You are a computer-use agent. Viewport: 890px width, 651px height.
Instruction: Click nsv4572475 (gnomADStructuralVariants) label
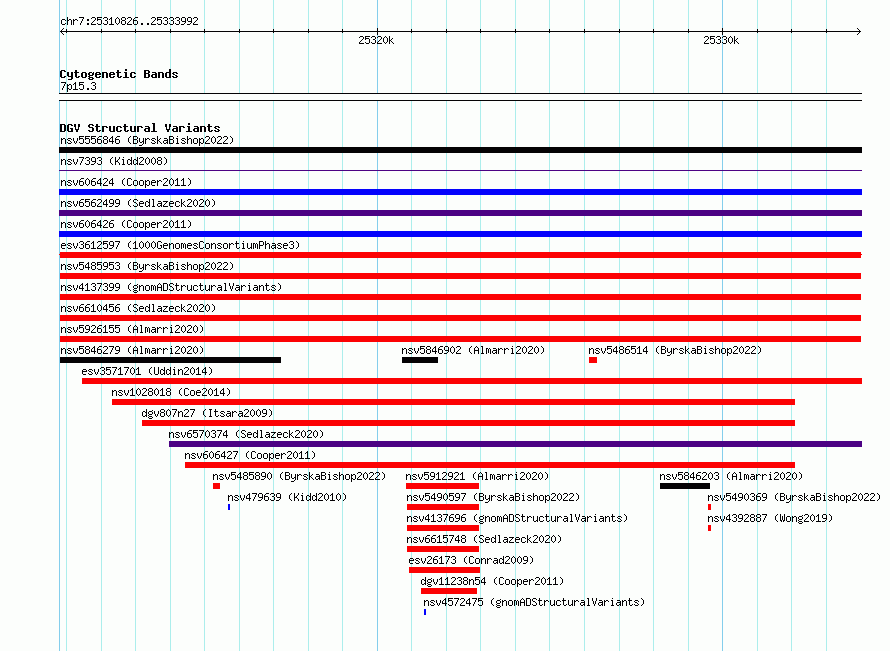534,602
